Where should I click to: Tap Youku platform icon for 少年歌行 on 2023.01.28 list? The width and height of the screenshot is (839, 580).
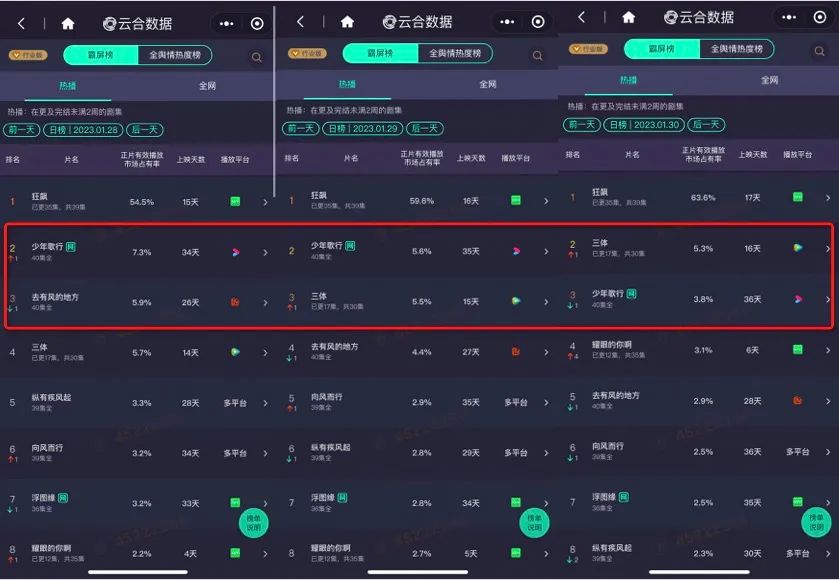[x=236, y=252]
